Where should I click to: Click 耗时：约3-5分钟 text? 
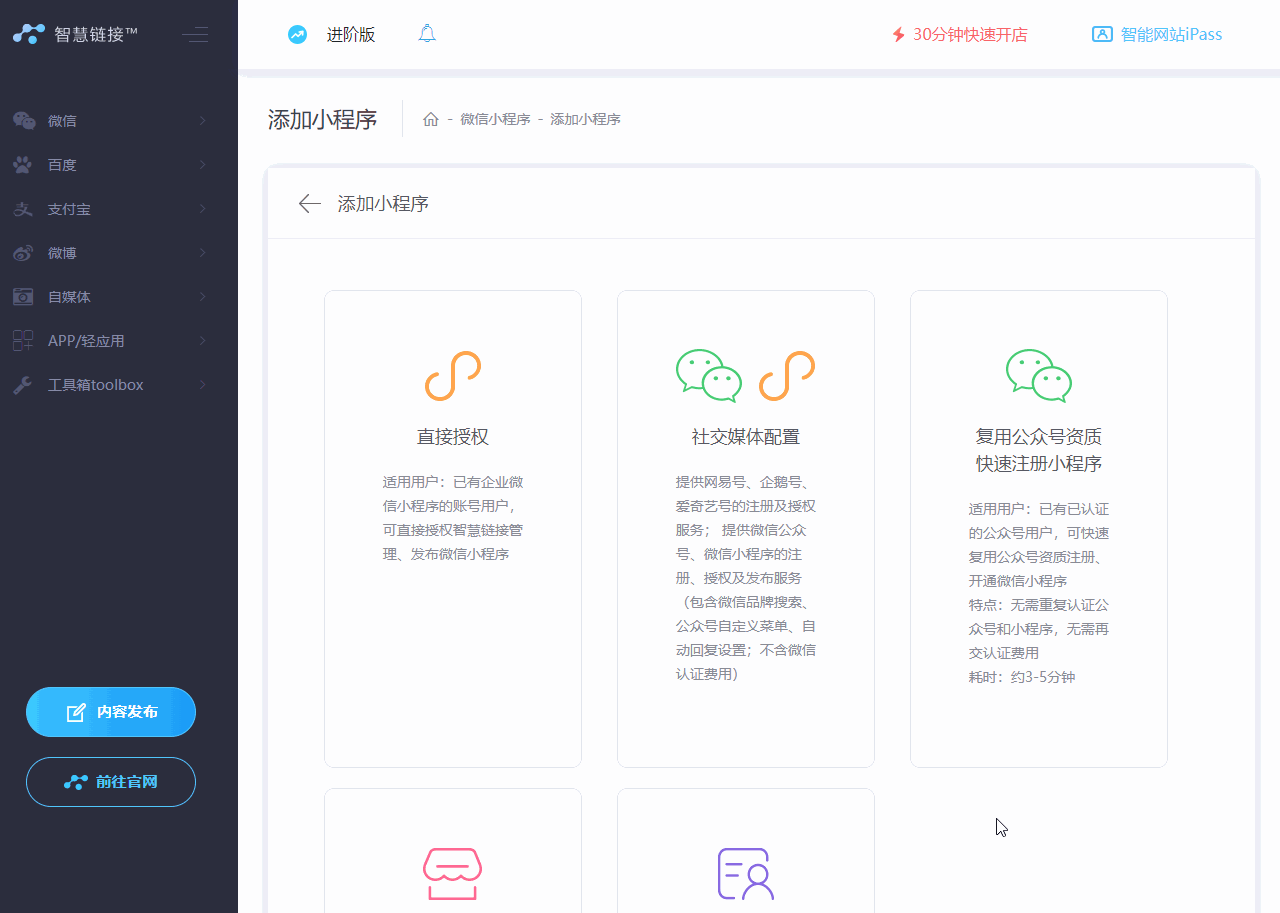[x=1022, y=677]
